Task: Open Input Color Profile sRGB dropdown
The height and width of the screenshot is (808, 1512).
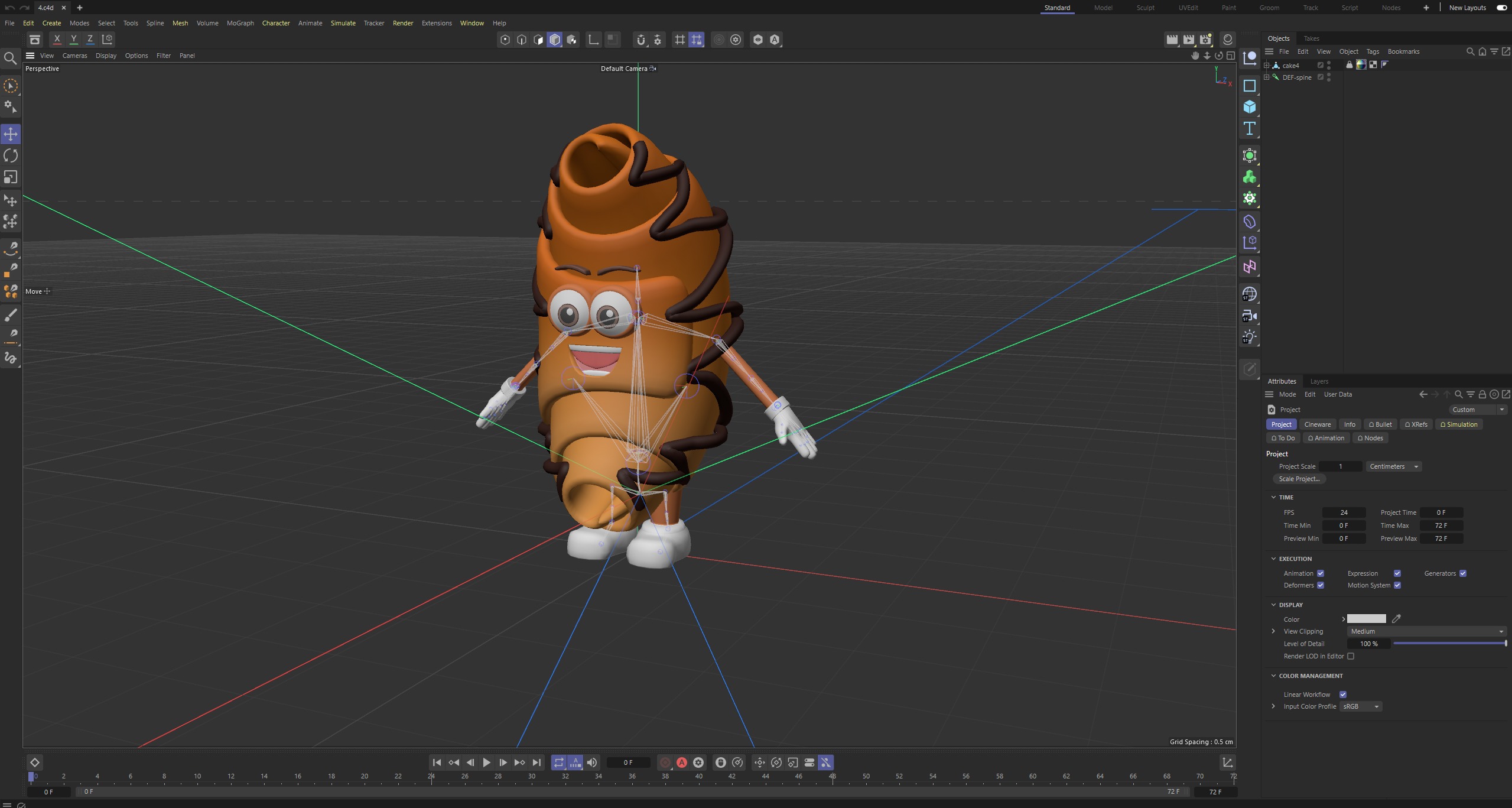Action: (1361, 706)
